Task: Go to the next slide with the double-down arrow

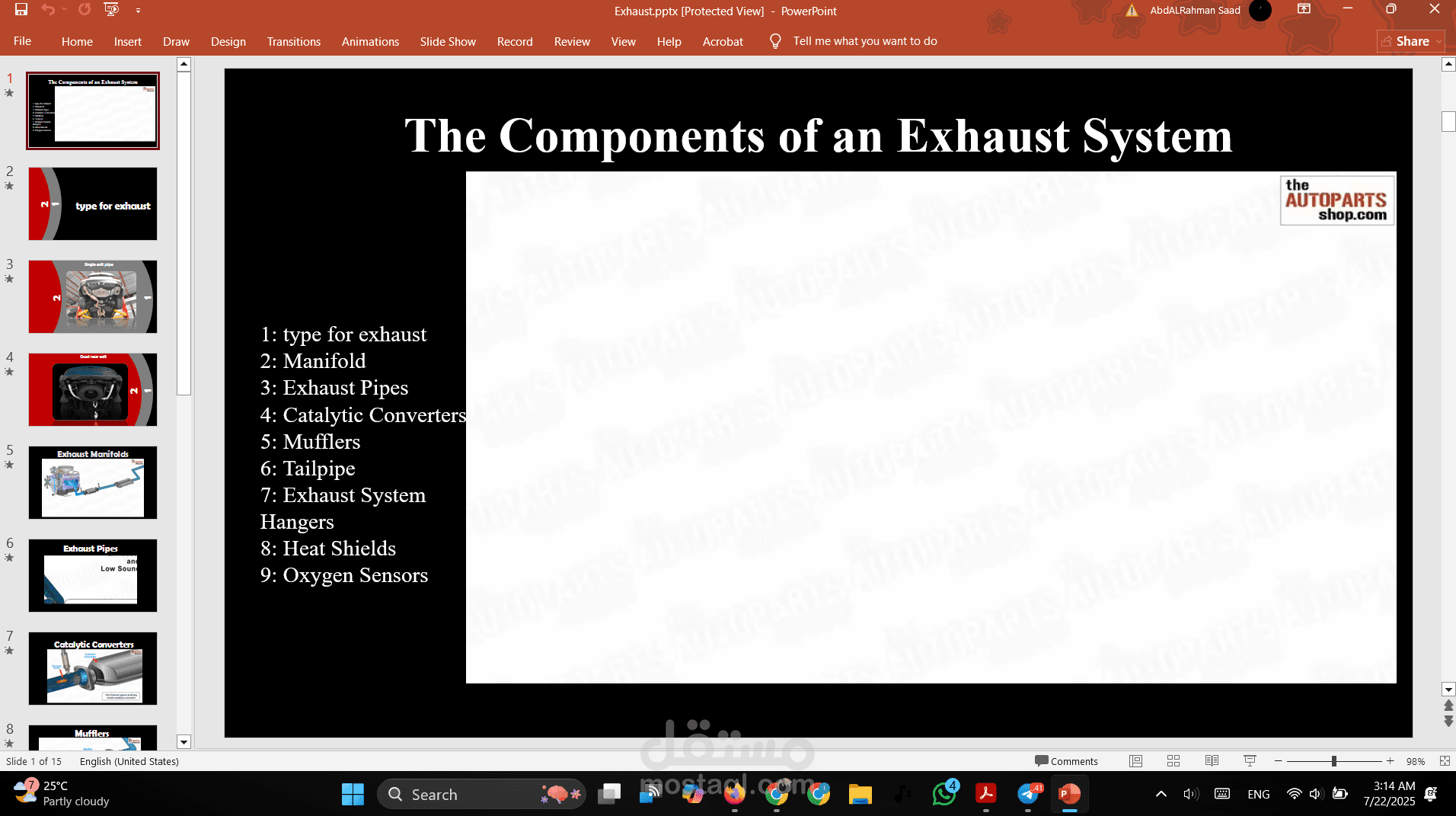Action: click(1448, 721)
